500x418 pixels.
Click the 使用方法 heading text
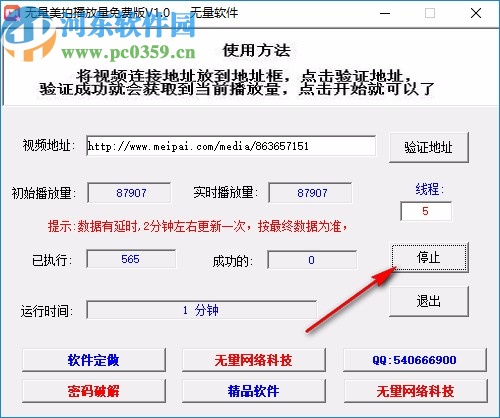click(x=257, y=51)
